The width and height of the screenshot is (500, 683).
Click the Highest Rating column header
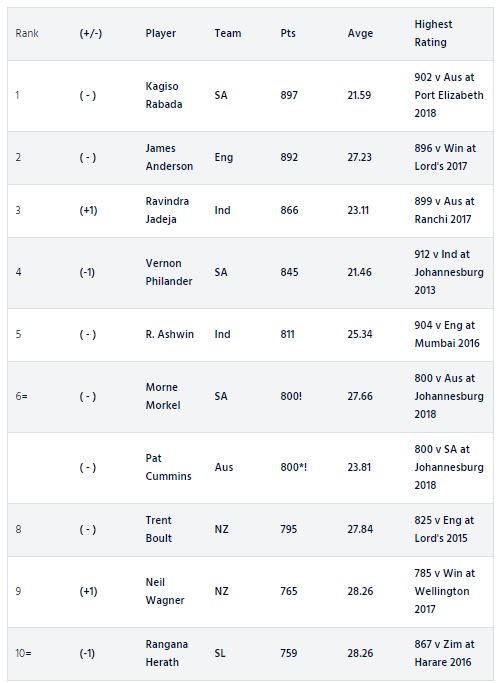point(433,33)
